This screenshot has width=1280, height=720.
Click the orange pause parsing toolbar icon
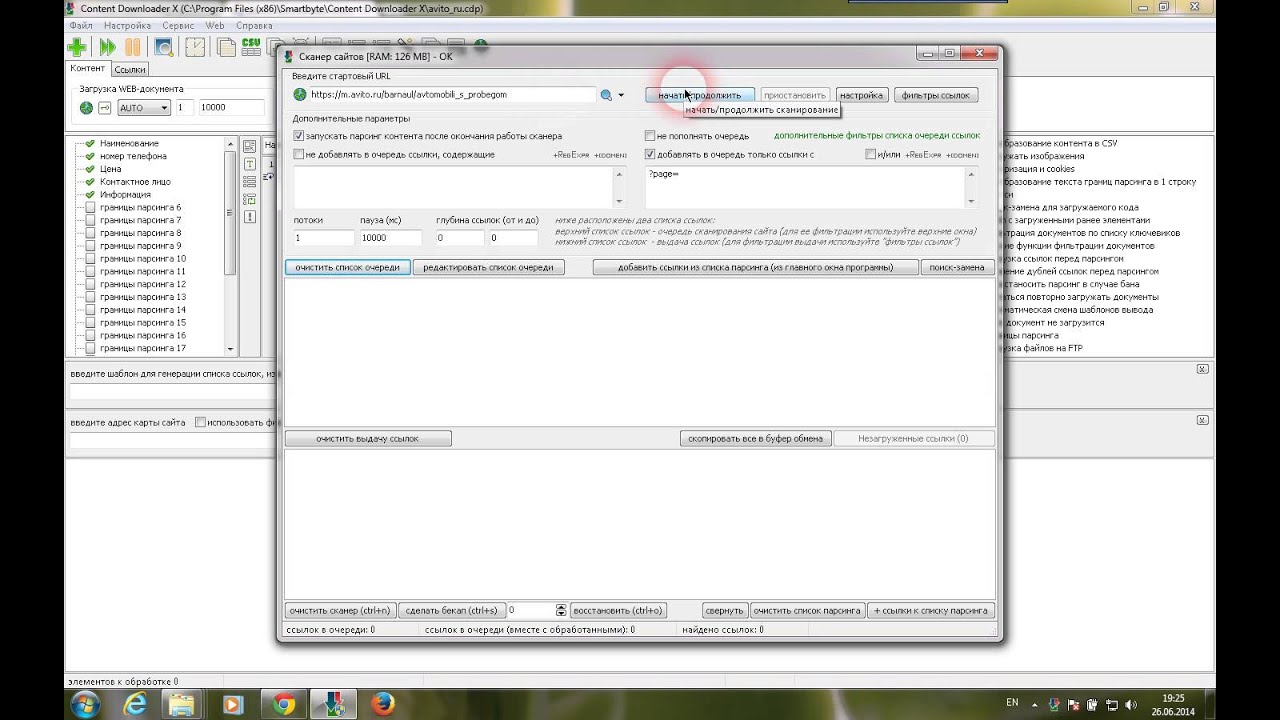[x=132, y=46]
